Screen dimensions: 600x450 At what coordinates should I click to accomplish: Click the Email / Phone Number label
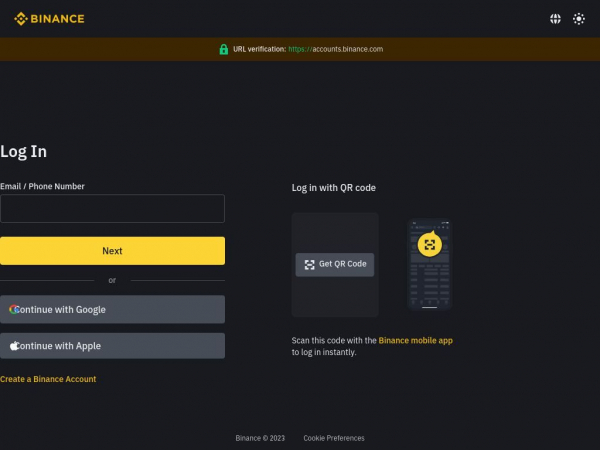42,186
